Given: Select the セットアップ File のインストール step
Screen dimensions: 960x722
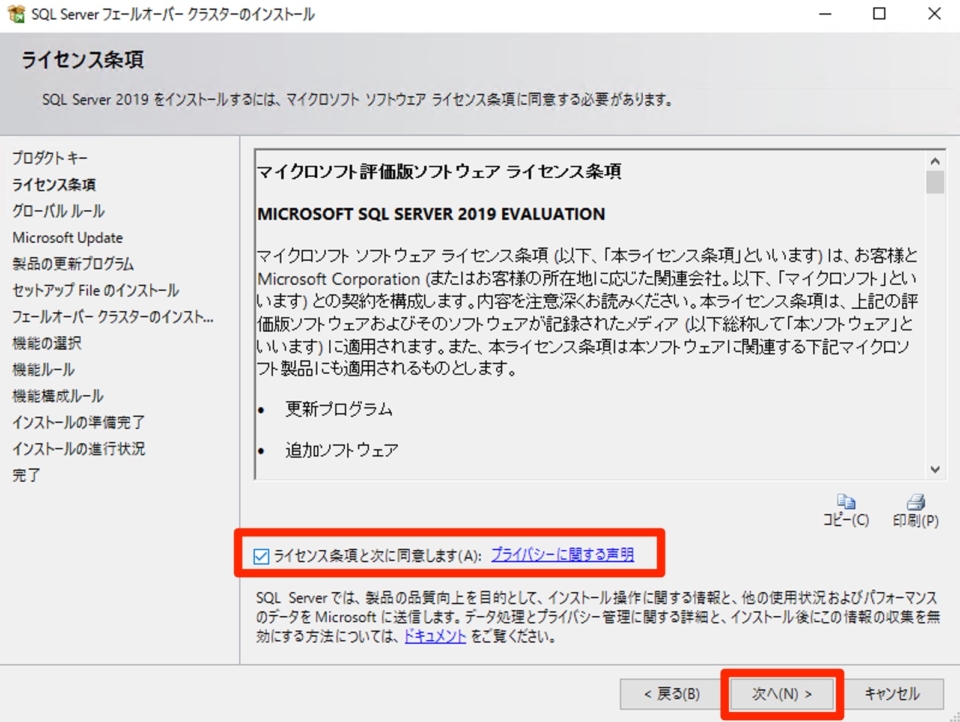Looking at the screenshot, I should (96, 290).
